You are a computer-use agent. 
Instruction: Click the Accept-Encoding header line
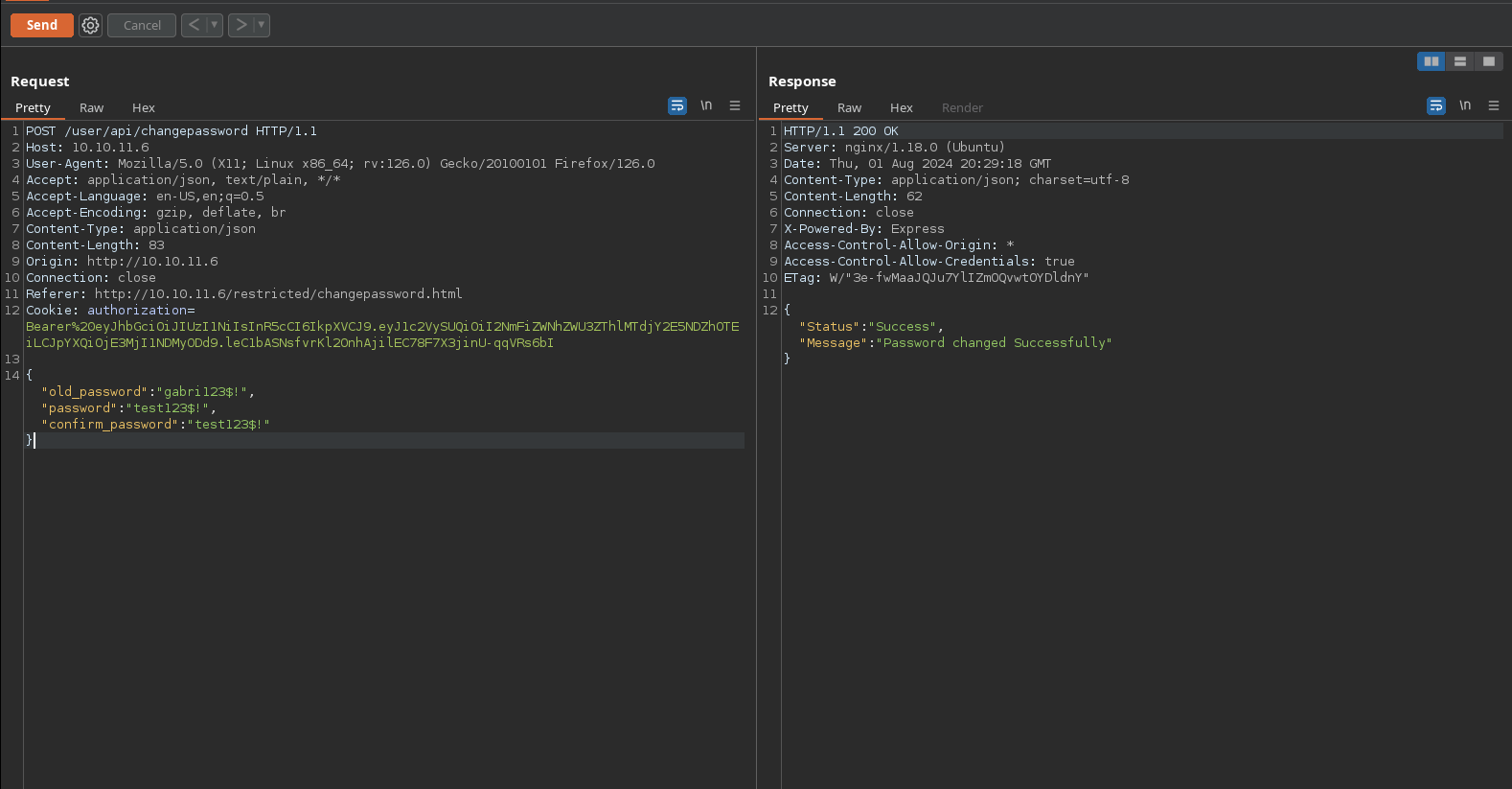click(x=155, y=213)
